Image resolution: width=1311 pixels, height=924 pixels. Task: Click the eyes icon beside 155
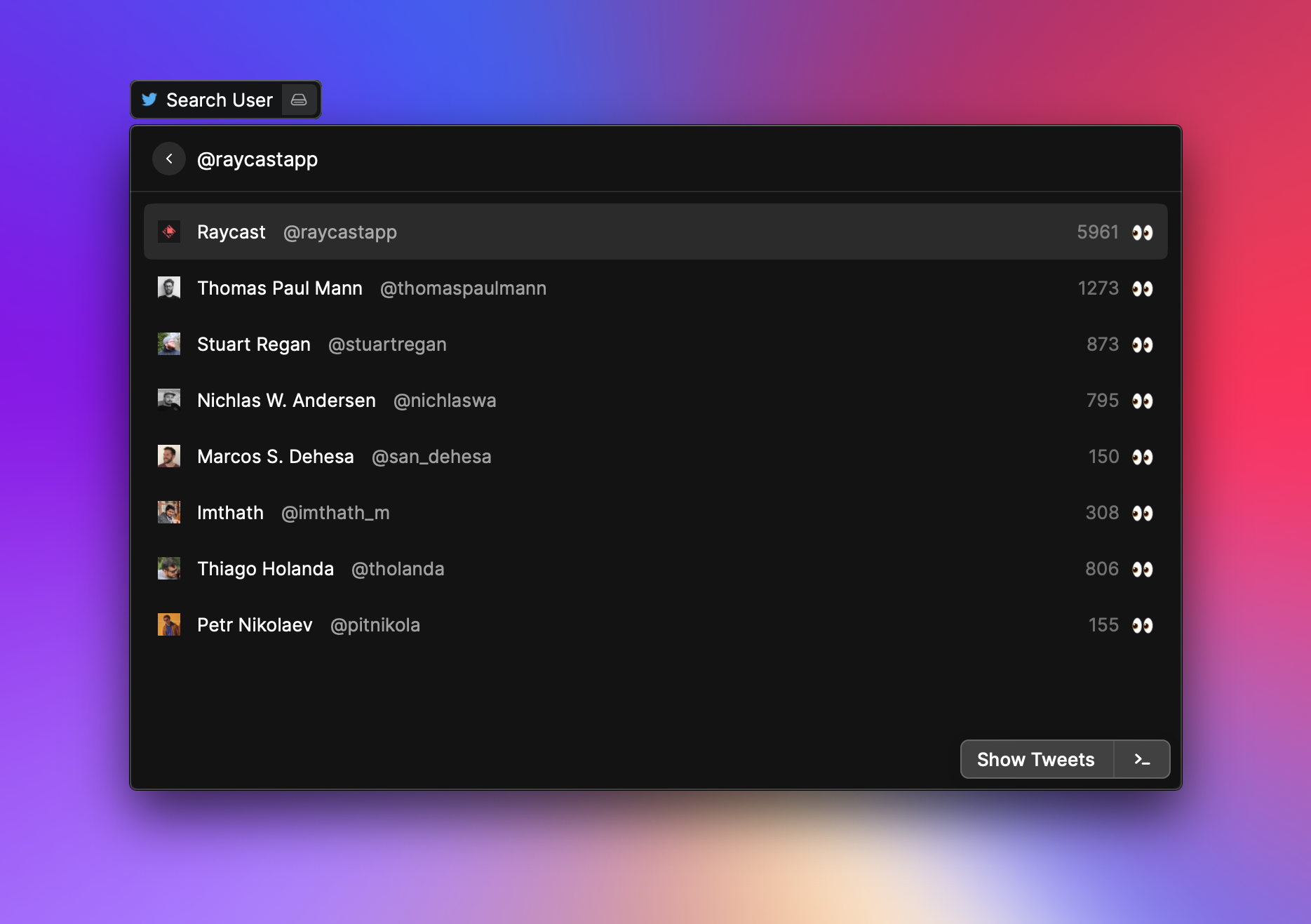[x=1143, y=625]
